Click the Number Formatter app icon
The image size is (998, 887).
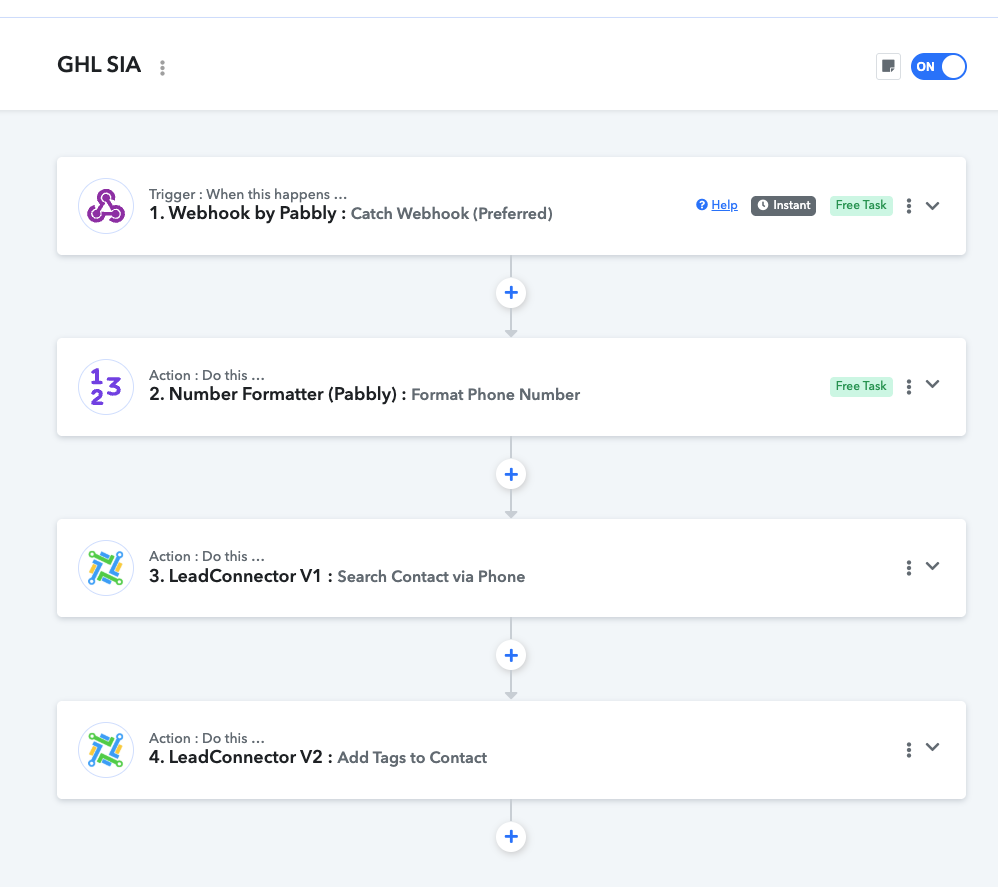(106, 387)
